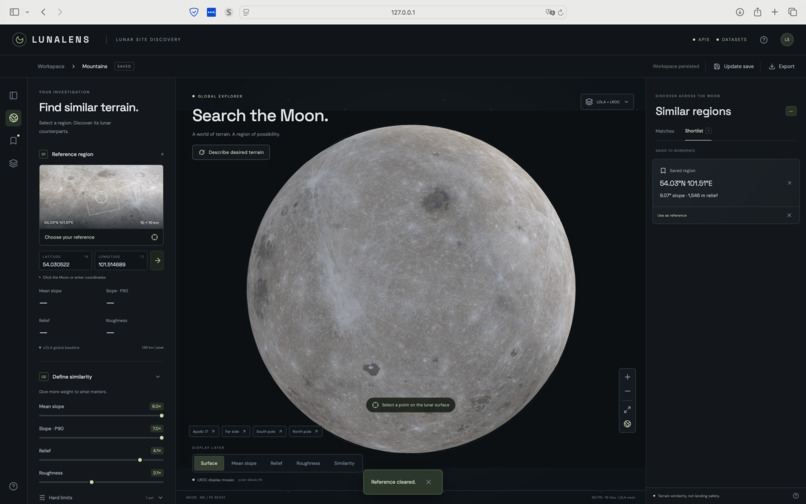This screenshot has width=806, height=504.
Task: Zoom out on the globe with minus
Action: (627, 391)
